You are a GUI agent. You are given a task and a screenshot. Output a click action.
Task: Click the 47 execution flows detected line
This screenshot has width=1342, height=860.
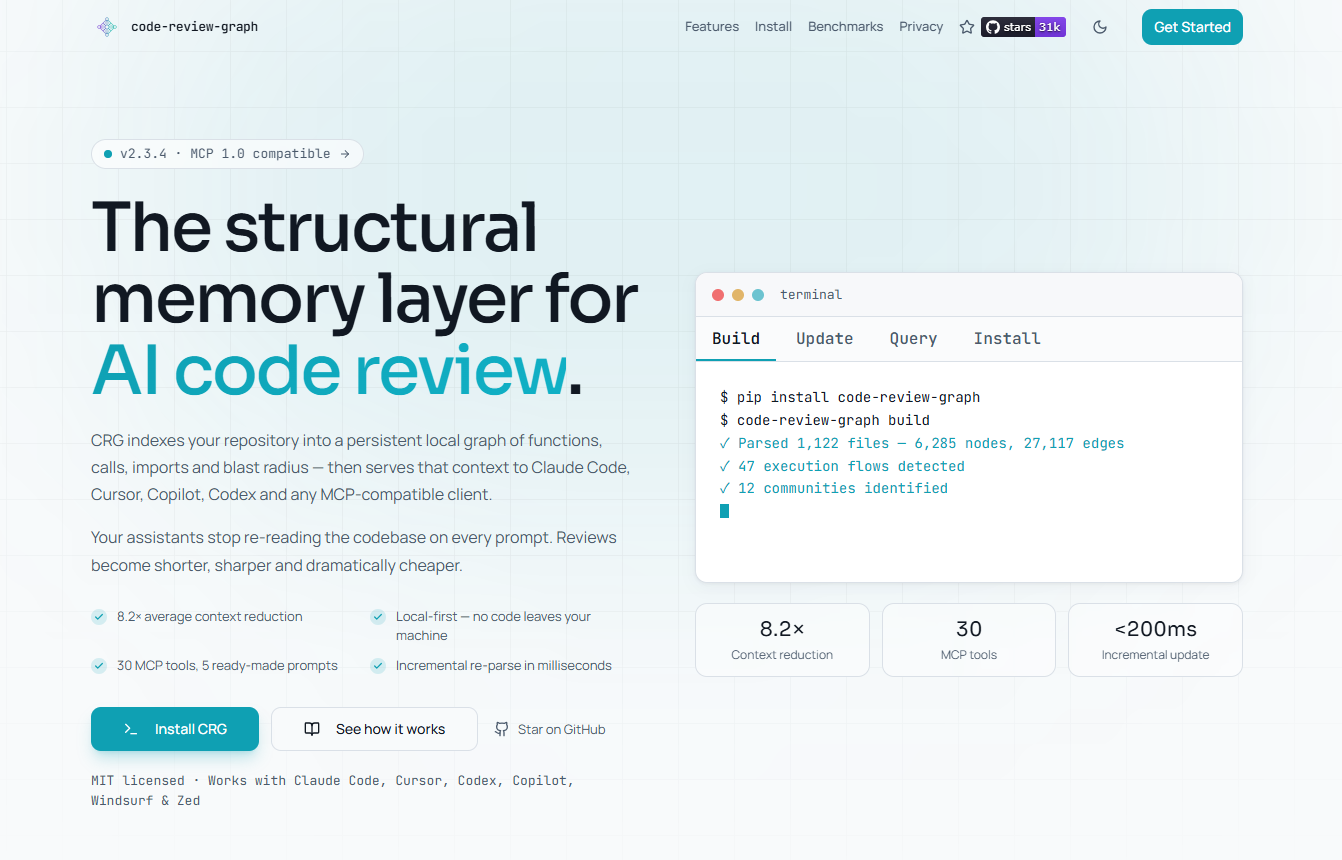pyautogui.click(x=842, y=466)
